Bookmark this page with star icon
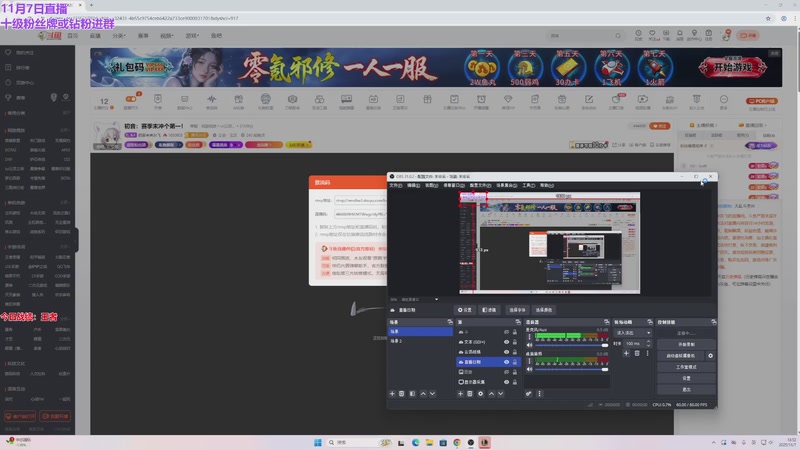This screenshot has width=800, height=450. tap(768, 18)
